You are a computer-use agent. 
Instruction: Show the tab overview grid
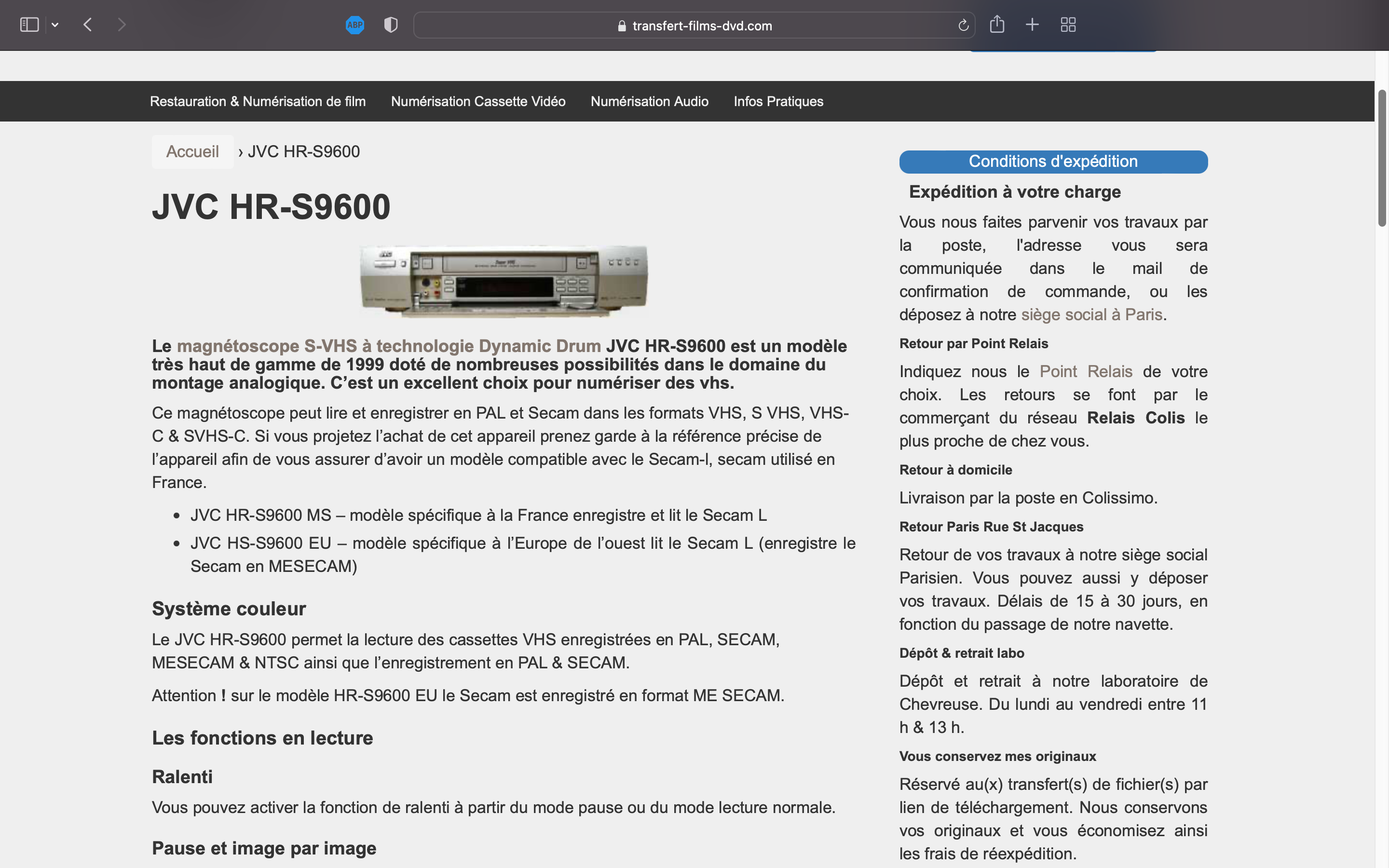tap(1068, 25)
